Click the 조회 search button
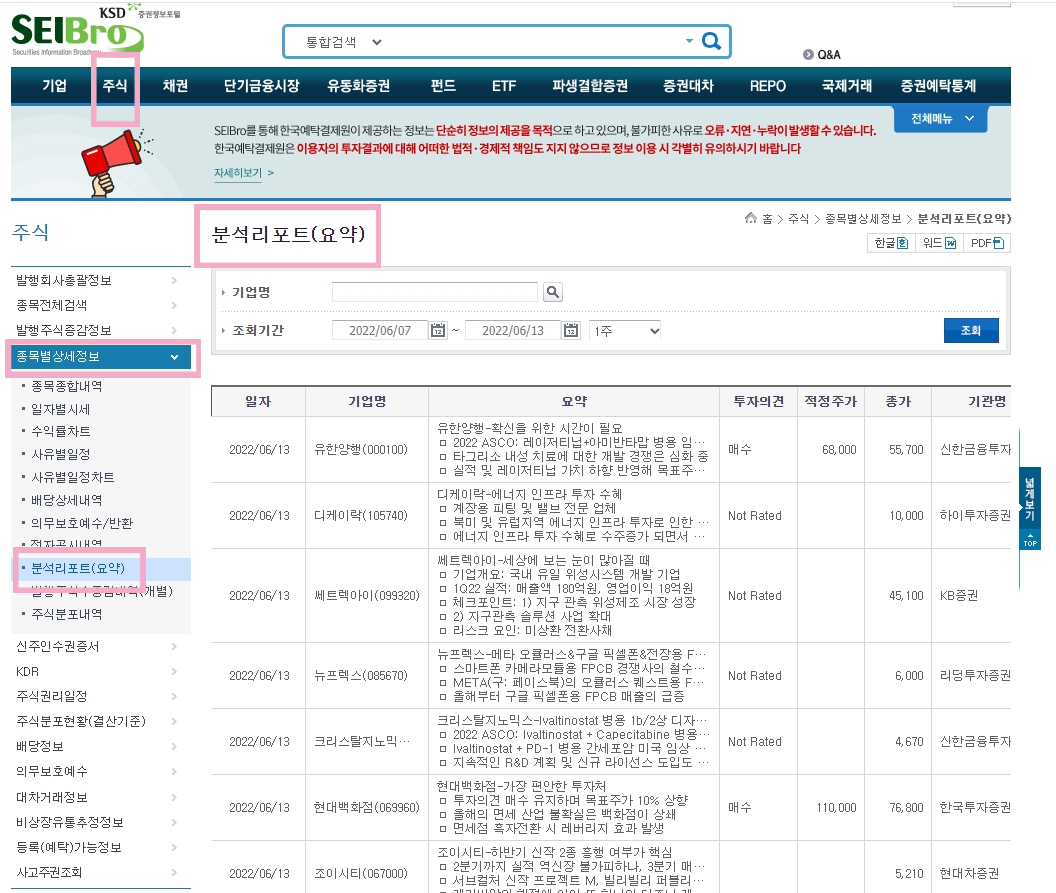The height and width of the screenshot is (893, 1056). 970,330
